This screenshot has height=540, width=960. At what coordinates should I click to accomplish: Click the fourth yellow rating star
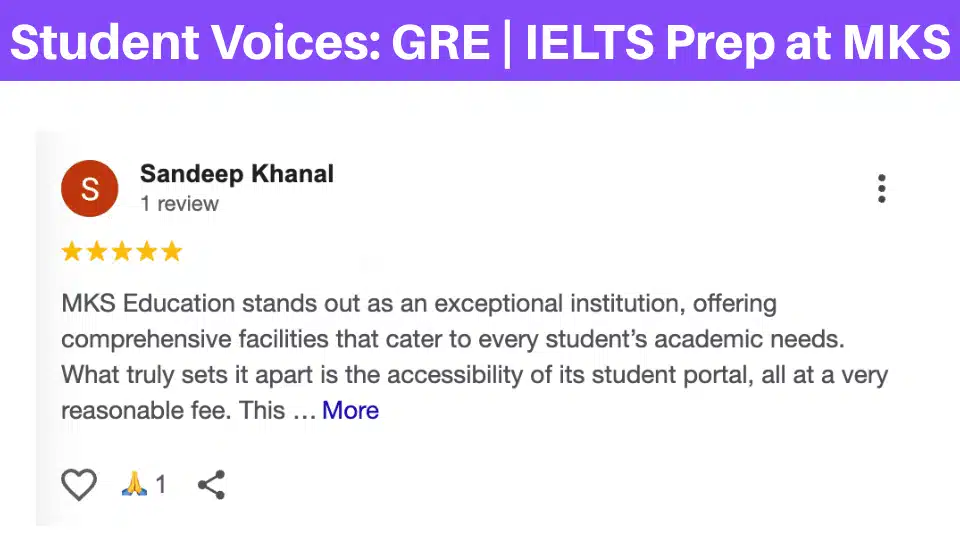pos(147,251)
